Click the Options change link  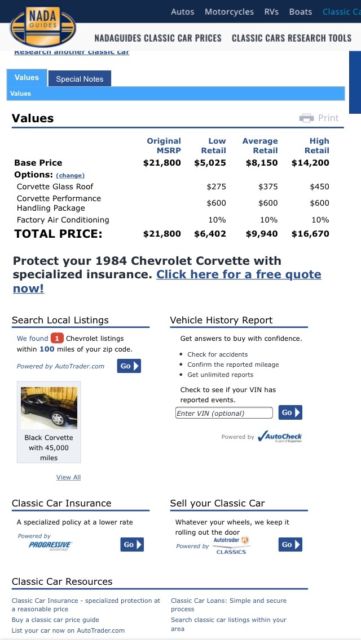pos(70,176)
